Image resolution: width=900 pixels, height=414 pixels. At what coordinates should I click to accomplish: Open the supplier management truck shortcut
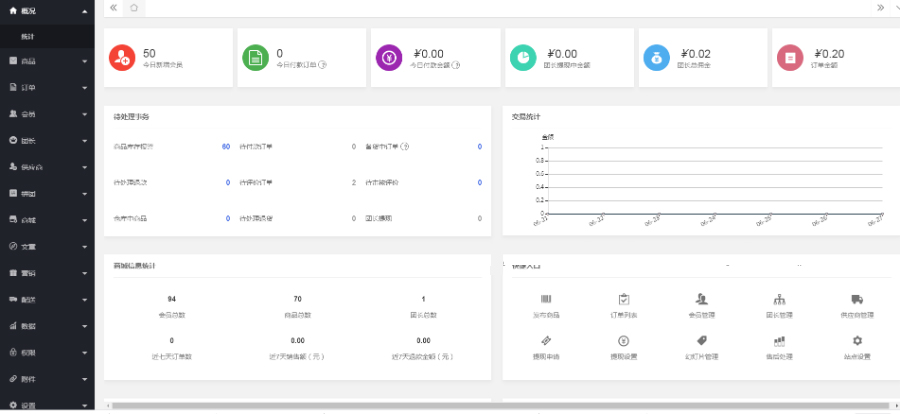(x=857, y=300)
